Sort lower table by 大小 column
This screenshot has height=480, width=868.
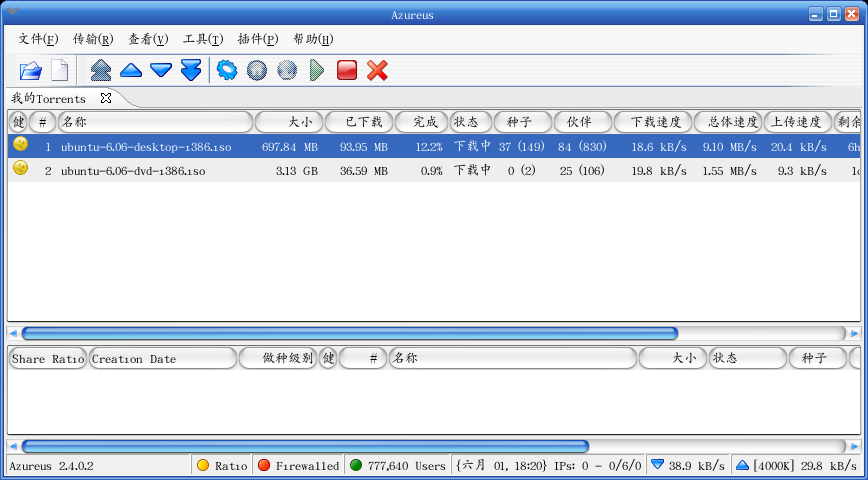(x=673, y=359)
